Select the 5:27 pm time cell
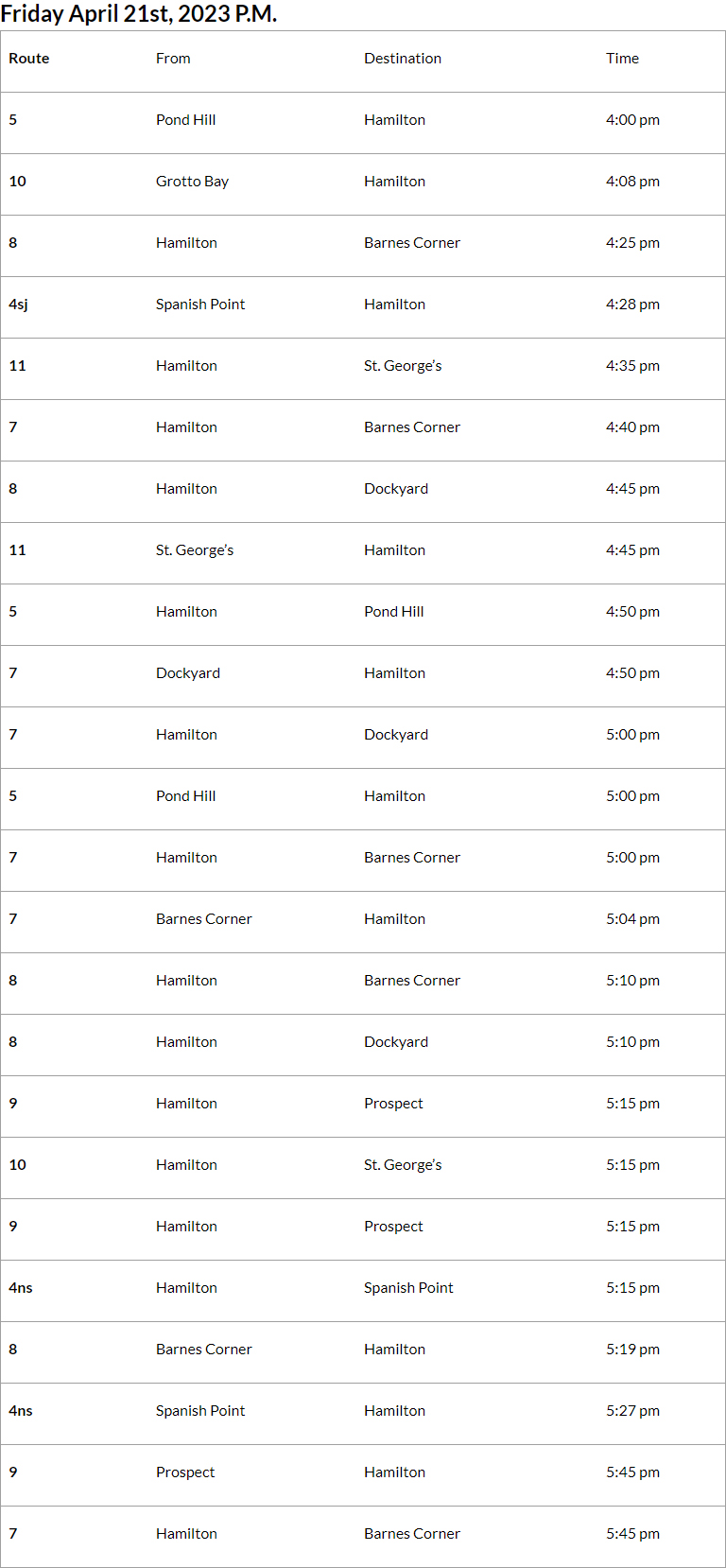Viewport: 726px width, 1568px height. [x=632, y=1411]
